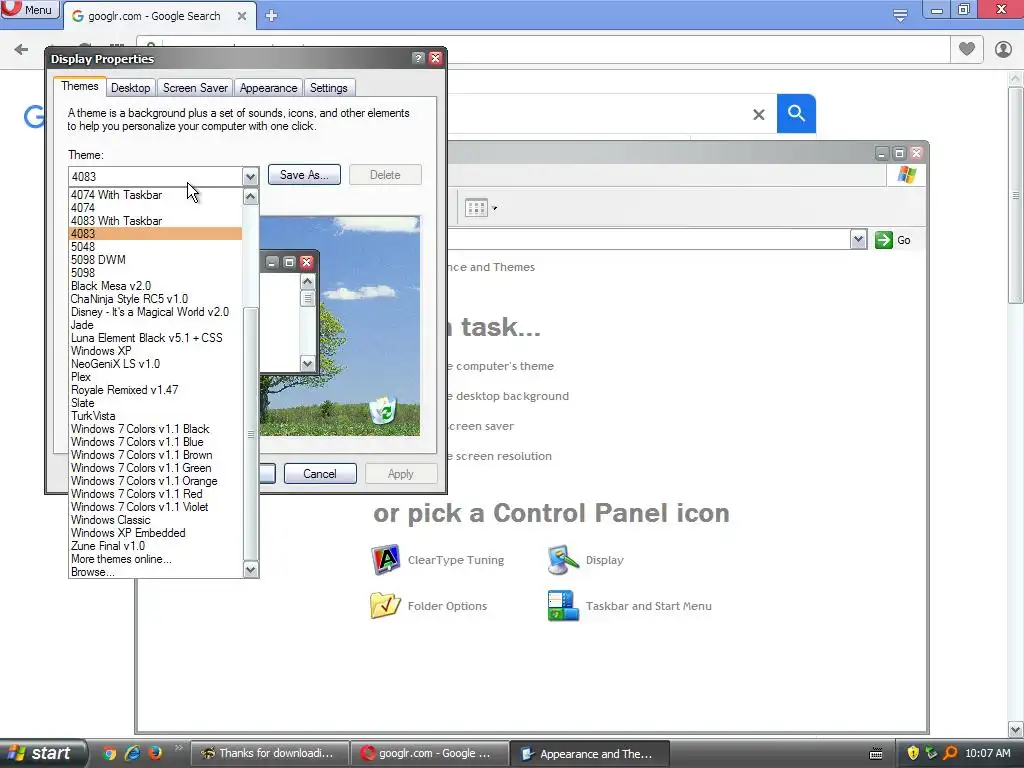Click the yellow security shield tray icon
Screen dimensions: 1024x768
click(x=912, y=753)
